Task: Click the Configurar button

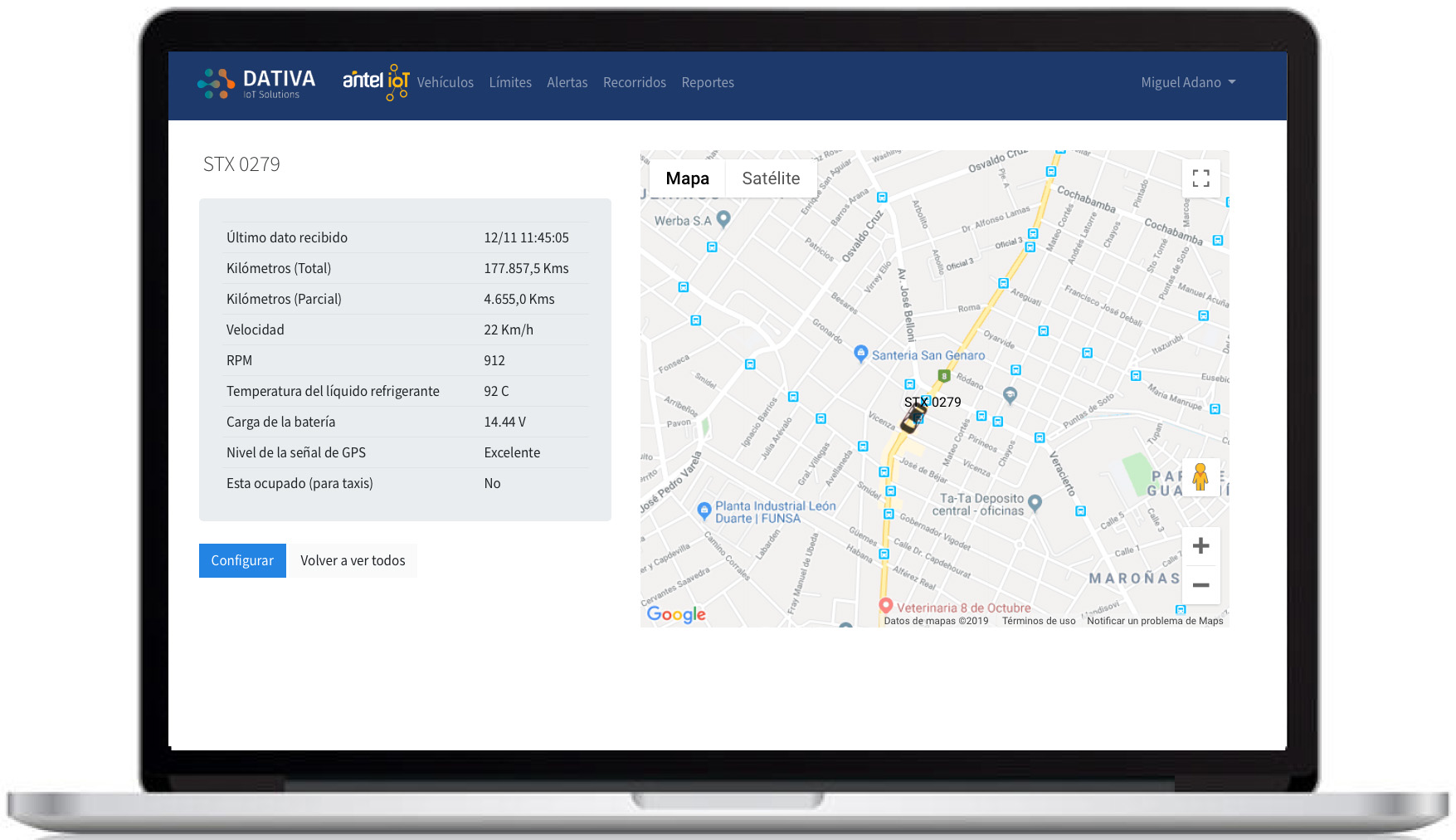Action: (242, 560)
